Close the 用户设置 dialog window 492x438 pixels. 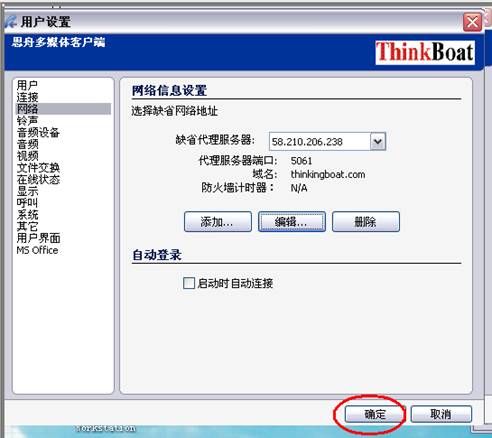click(x=472, y=22)
